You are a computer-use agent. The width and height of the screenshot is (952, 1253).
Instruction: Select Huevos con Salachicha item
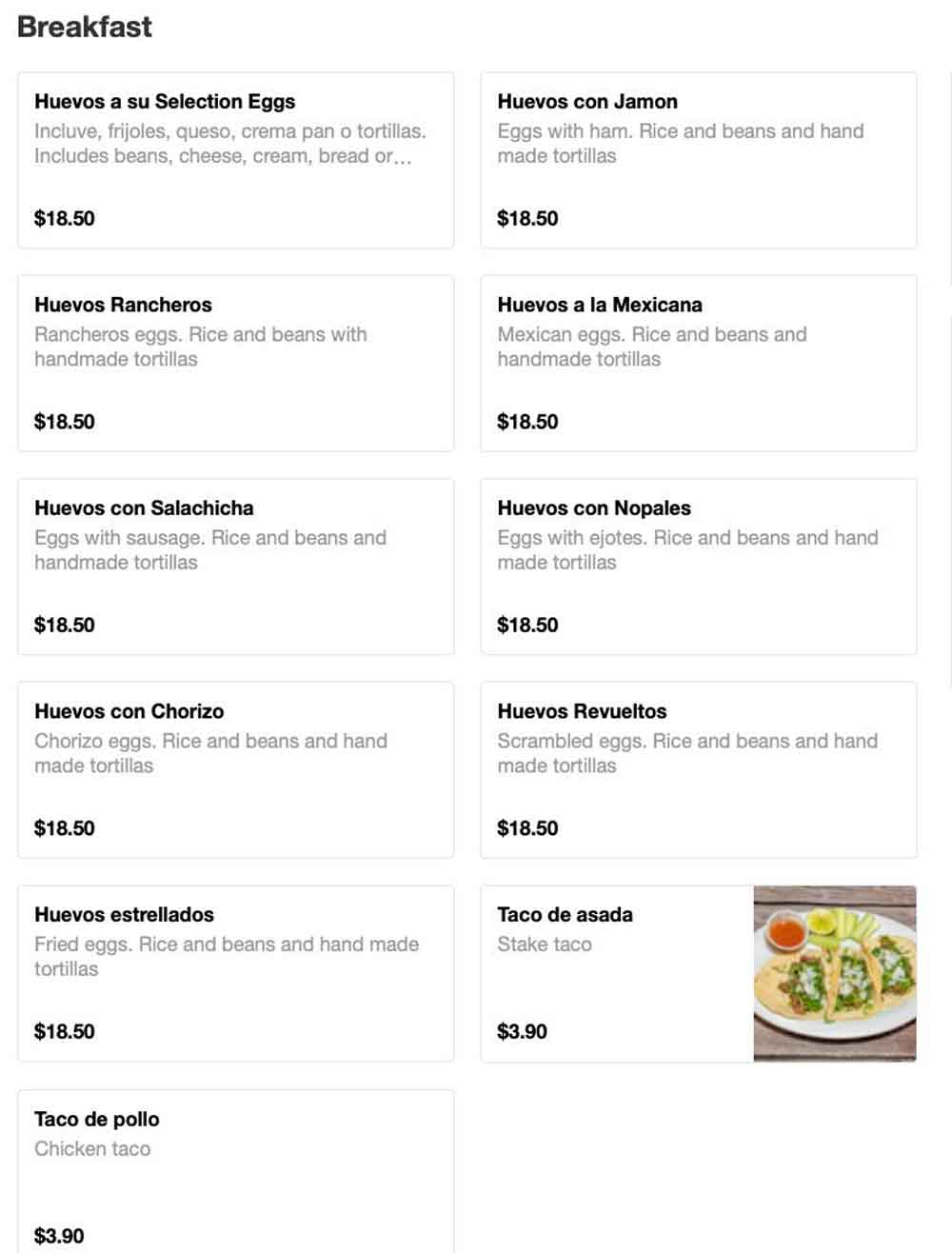coord(236,567)
